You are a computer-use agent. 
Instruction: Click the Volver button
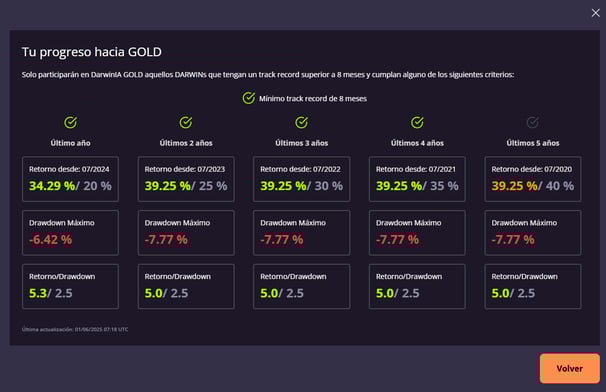[x=570, y=368]
